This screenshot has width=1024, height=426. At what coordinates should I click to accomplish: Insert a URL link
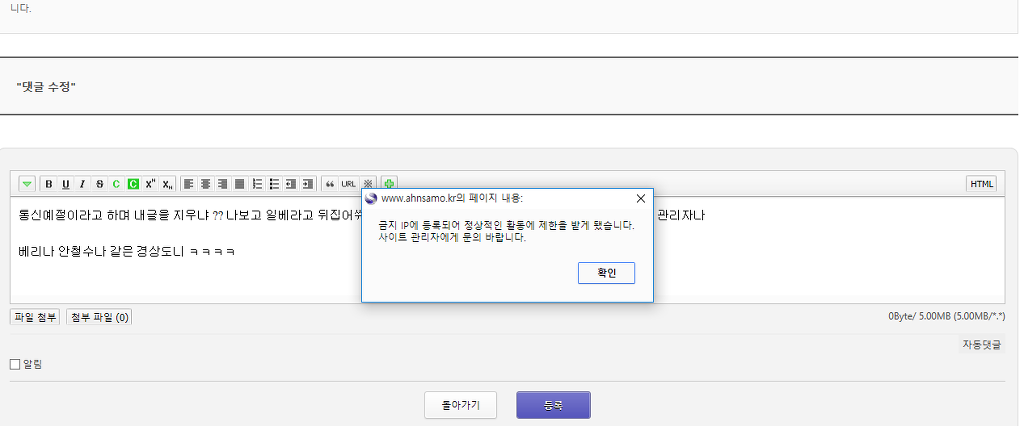pos(348,184)
